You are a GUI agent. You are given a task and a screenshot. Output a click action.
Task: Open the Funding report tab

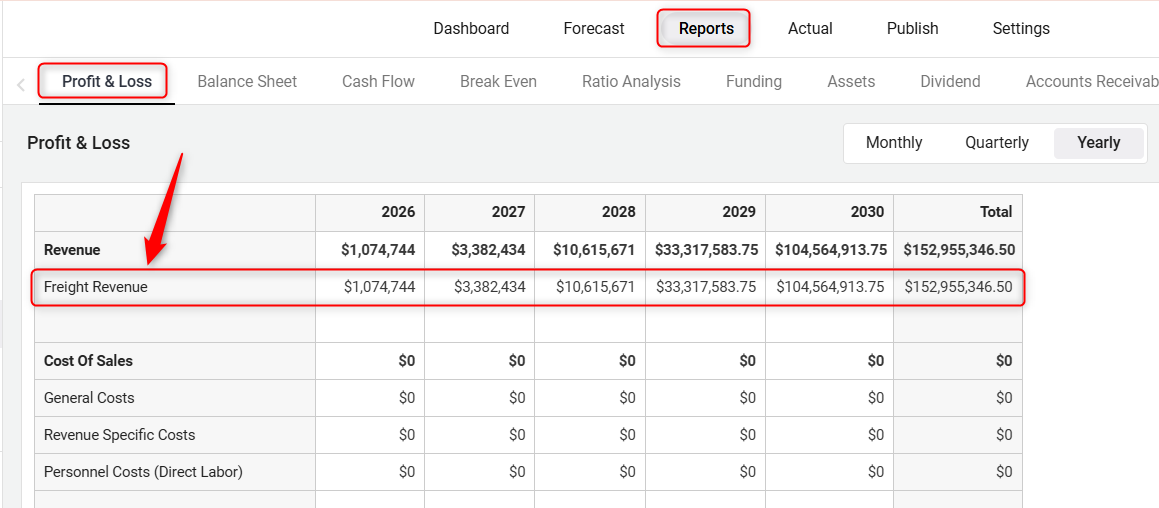click(x=754, y=81)
